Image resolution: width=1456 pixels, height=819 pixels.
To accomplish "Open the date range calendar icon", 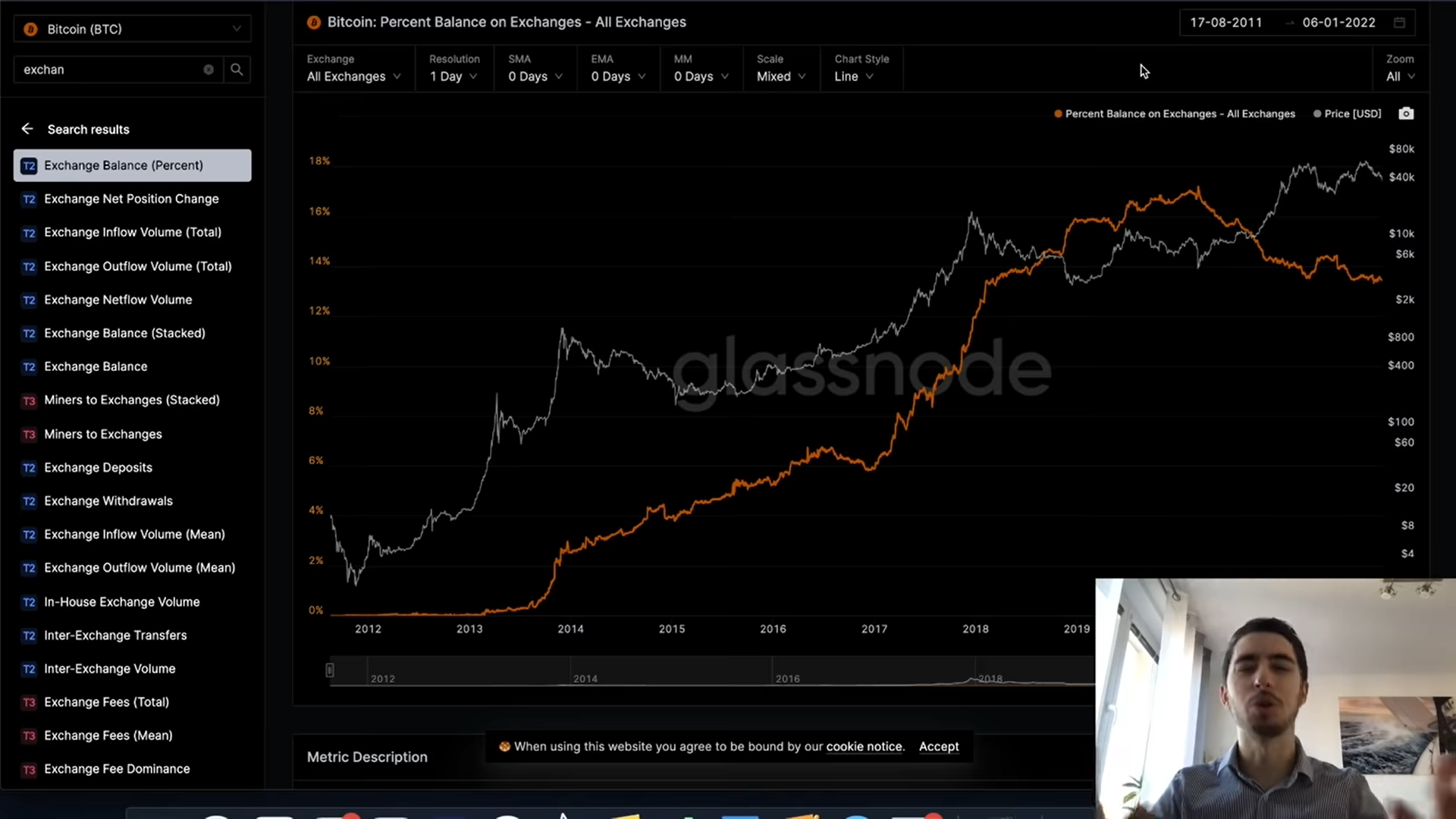I will [1399, 23].
